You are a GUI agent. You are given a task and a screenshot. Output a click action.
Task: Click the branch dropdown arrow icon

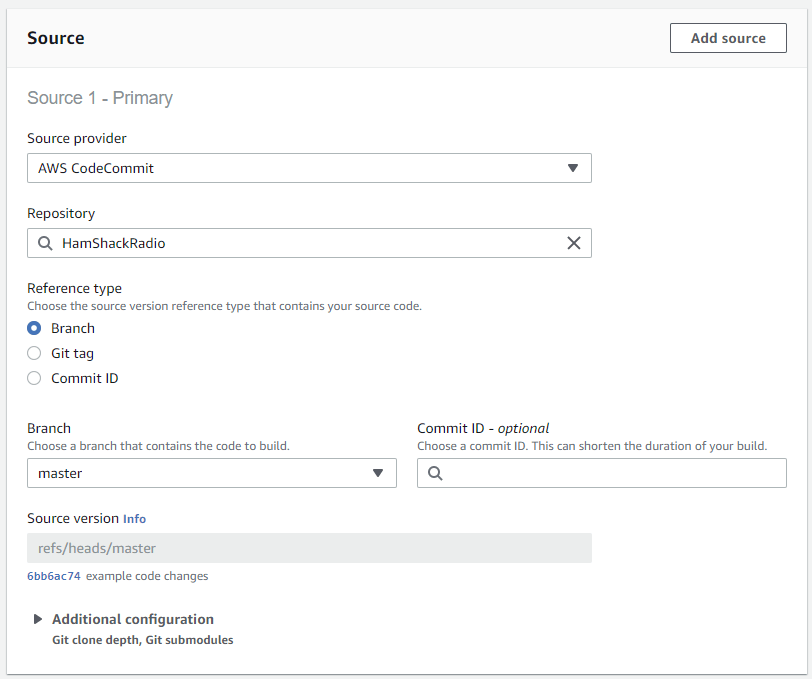378,473
